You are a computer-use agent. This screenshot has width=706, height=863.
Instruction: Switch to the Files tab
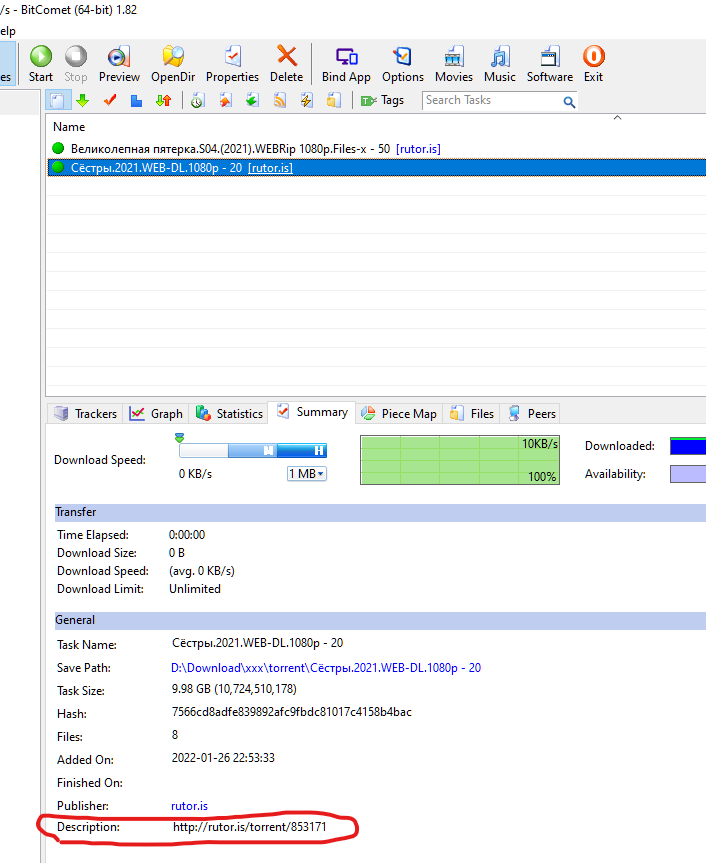point(472,413)
